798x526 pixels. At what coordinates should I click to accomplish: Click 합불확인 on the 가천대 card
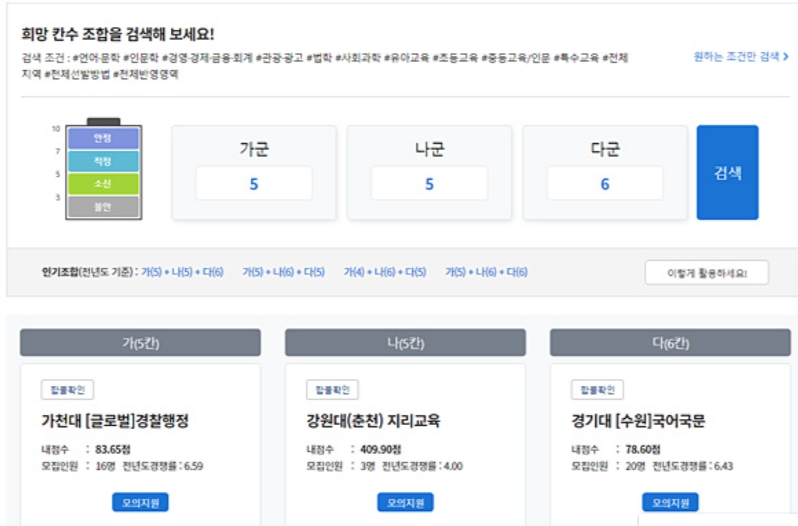[x=67, y=390]
